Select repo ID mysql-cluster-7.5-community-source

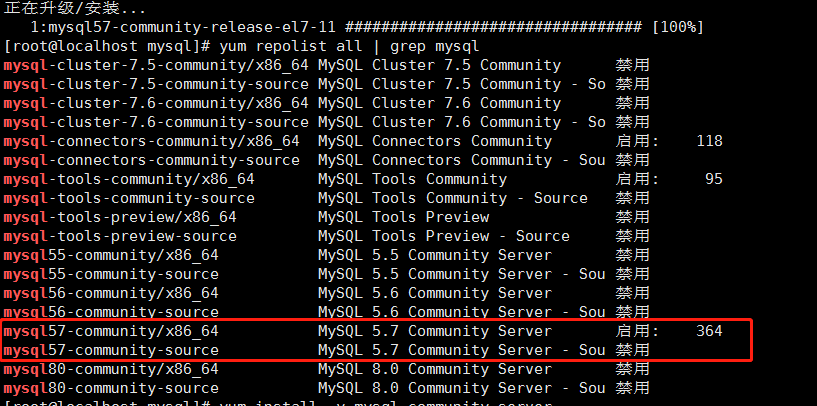(156, 84)
